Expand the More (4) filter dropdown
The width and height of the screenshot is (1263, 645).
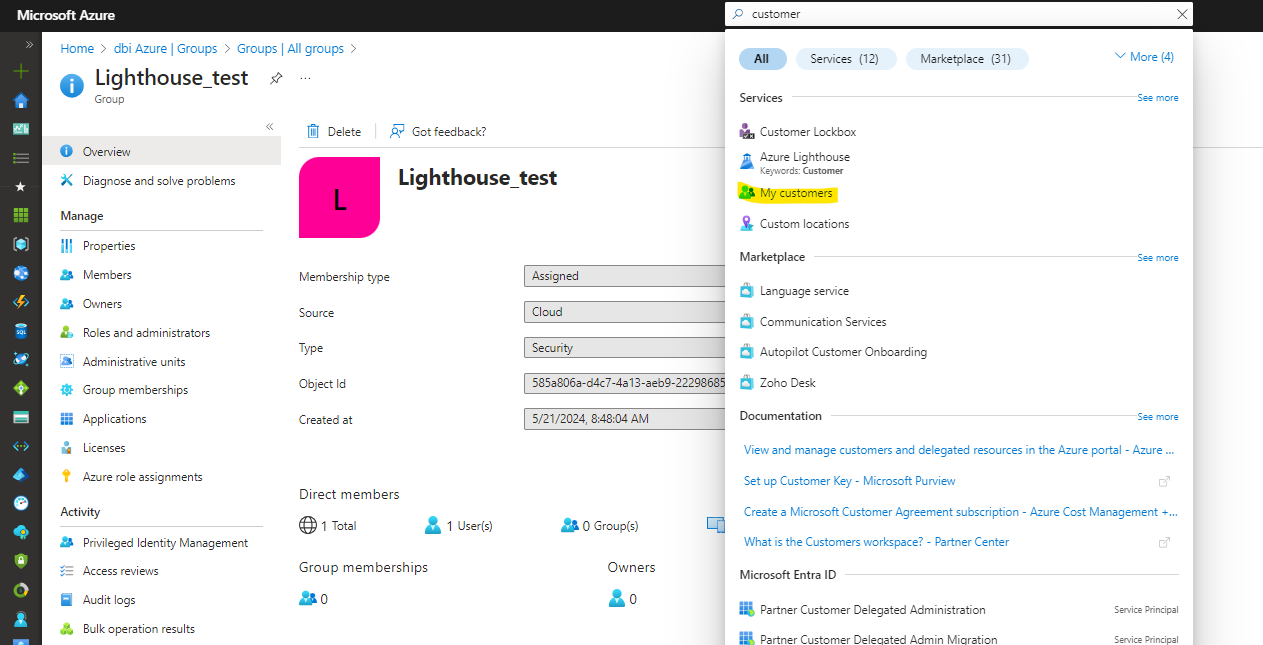pyautogui.click(x=1144, y=57)
